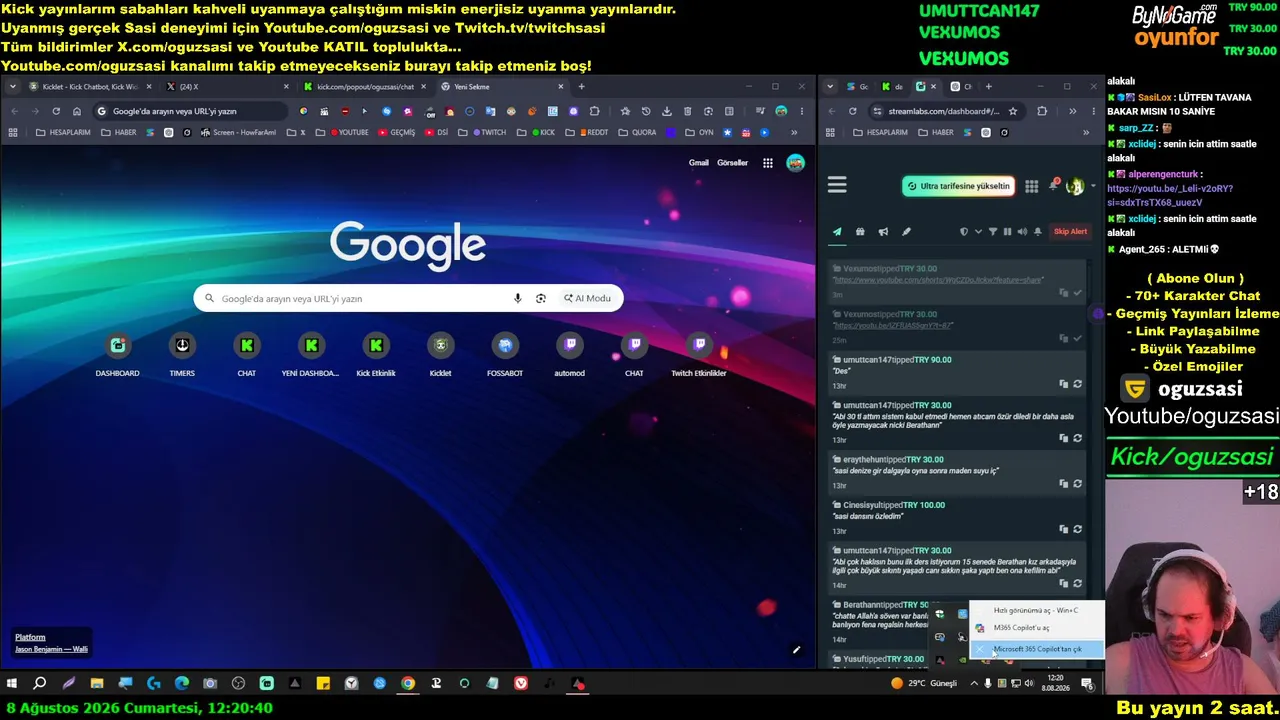Pause the Streamlabs alert queue
Screen dimensions: 1280x720
pyautogui.click(x=1007, y=232)
